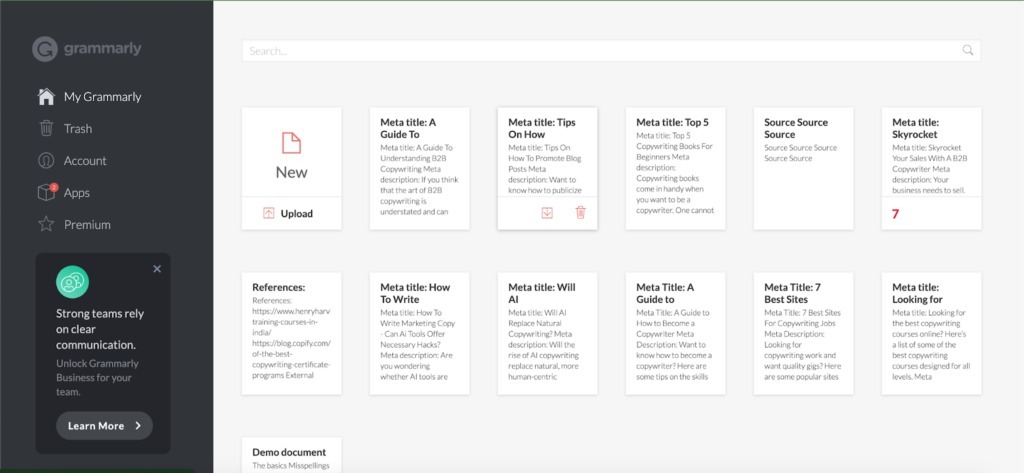1024x473 pixels.
Task: Click the Learn More button
Action: [105, 425]
